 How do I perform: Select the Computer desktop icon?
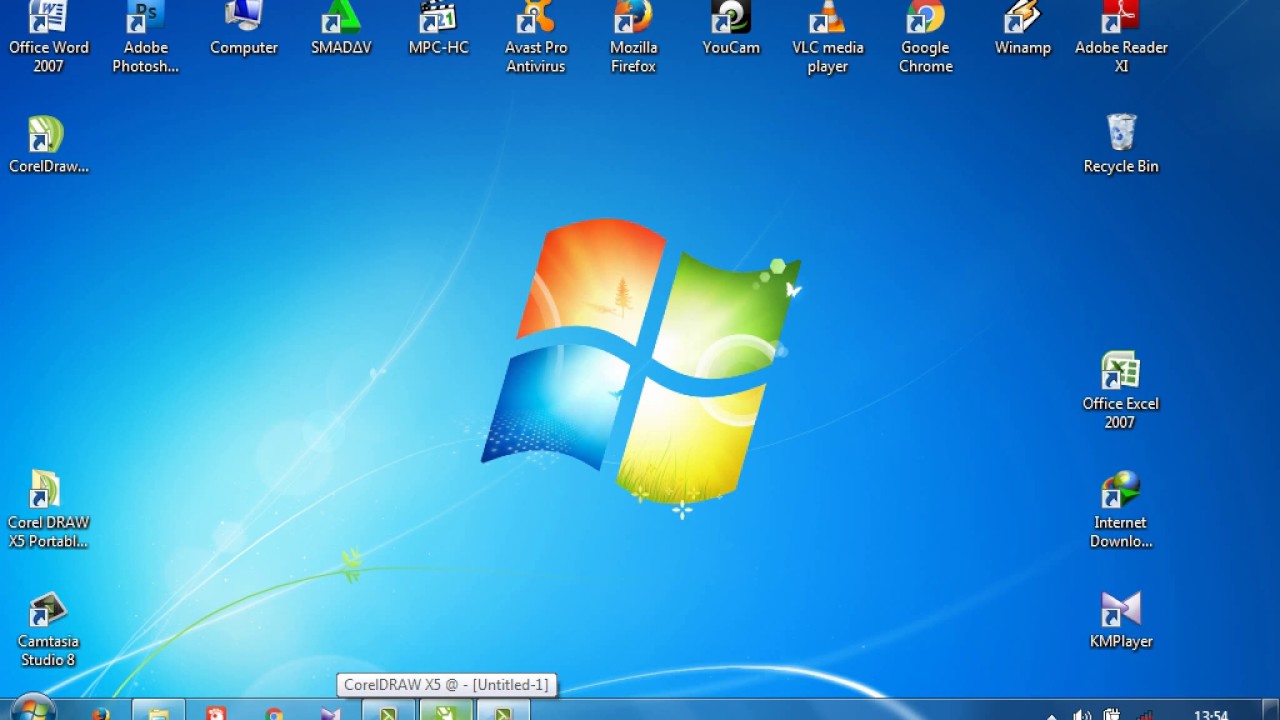pos(244,30)
